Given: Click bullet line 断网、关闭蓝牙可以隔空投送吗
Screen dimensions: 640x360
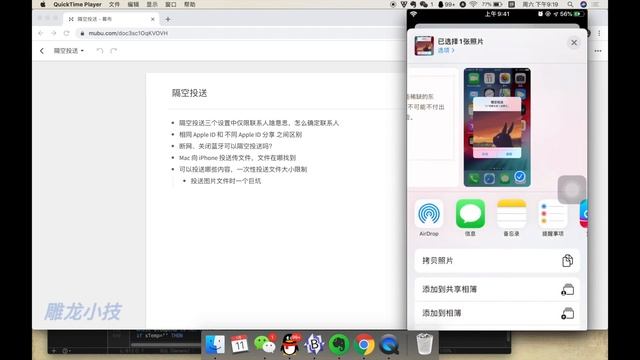Looking at the screenshot, I should pyautogui.click(x=225, y=146).
